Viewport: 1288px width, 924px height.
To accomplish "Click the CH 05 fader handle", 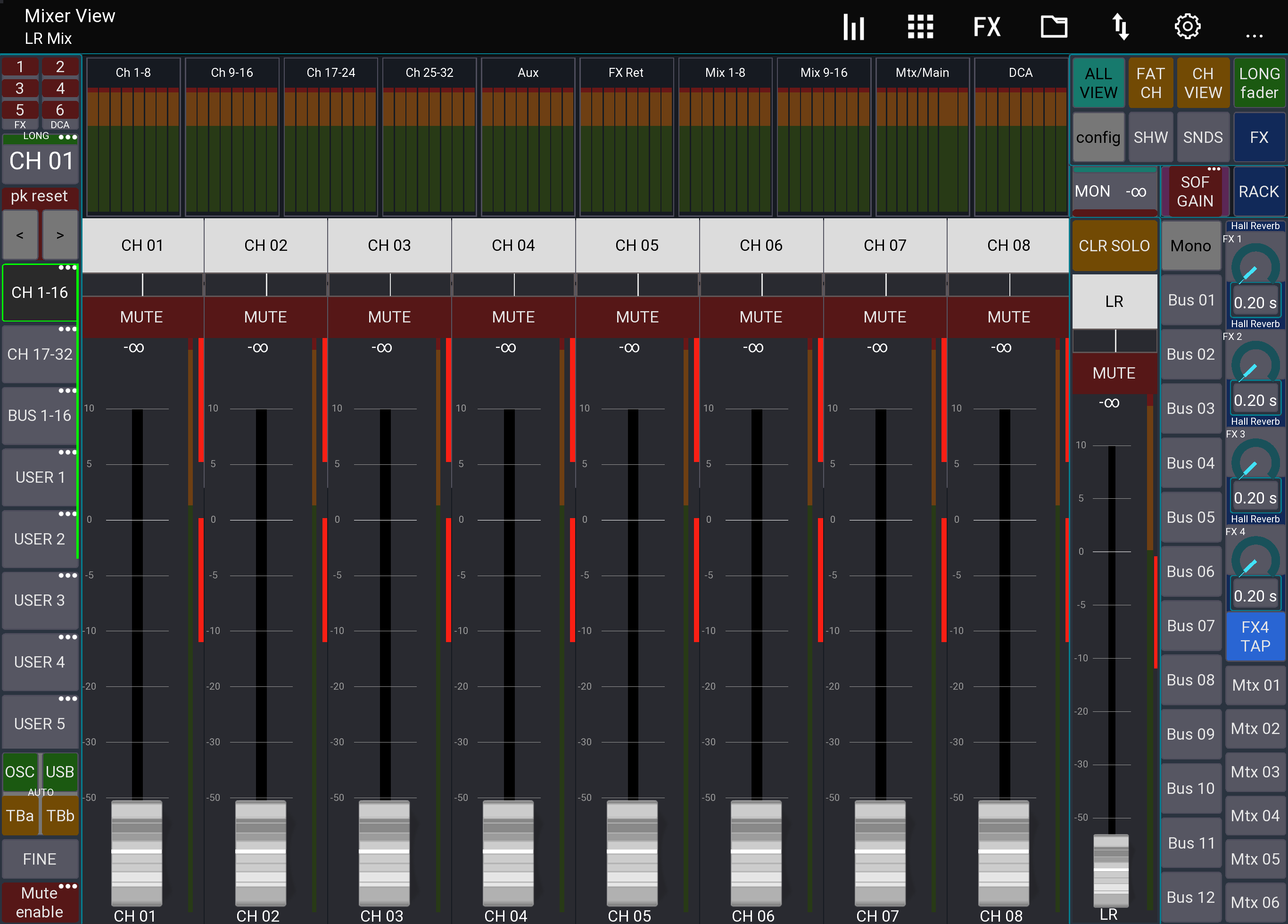I will click(x=631, y=851).
